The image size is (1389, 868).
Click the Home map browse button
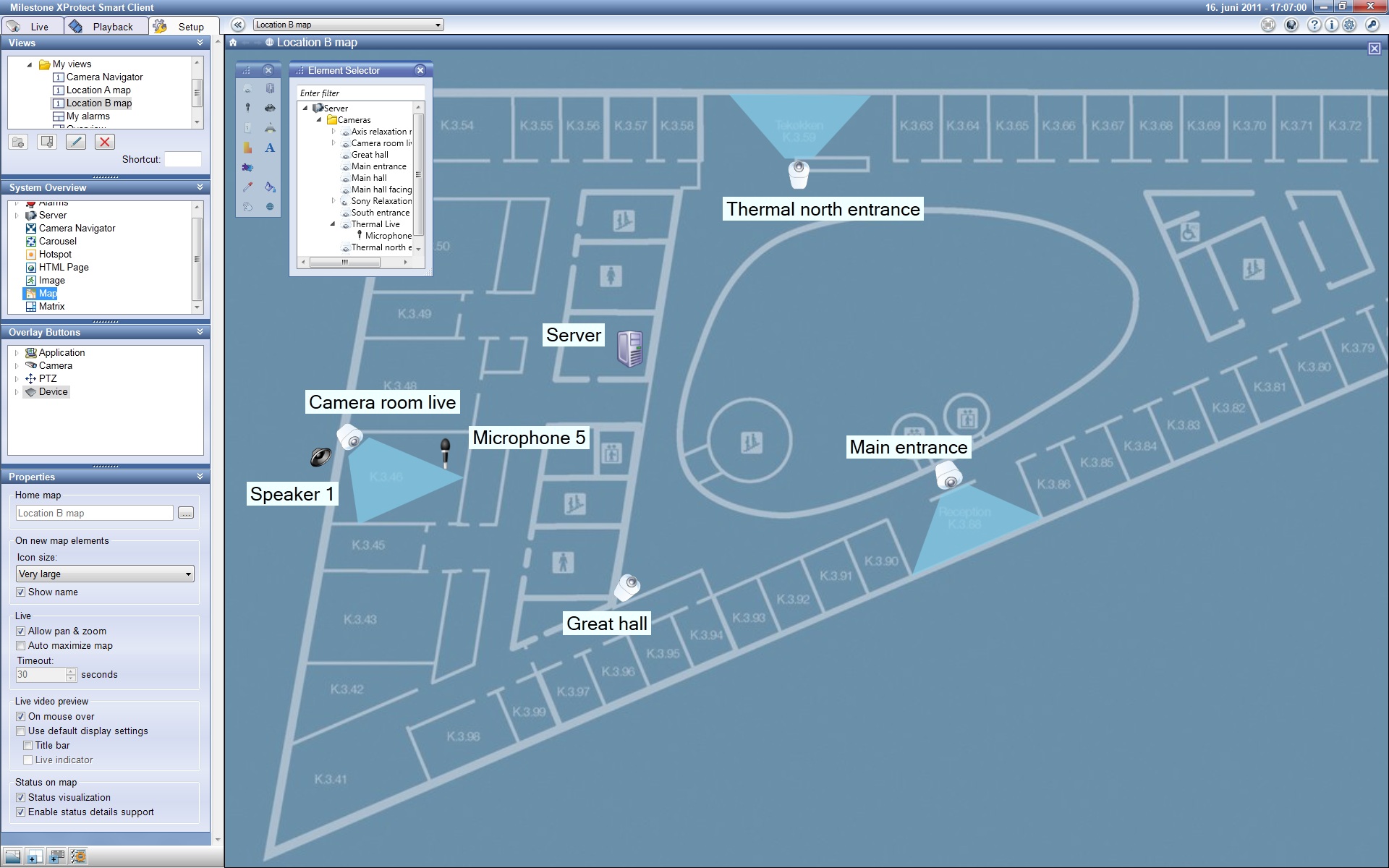(x=186, y=514)
